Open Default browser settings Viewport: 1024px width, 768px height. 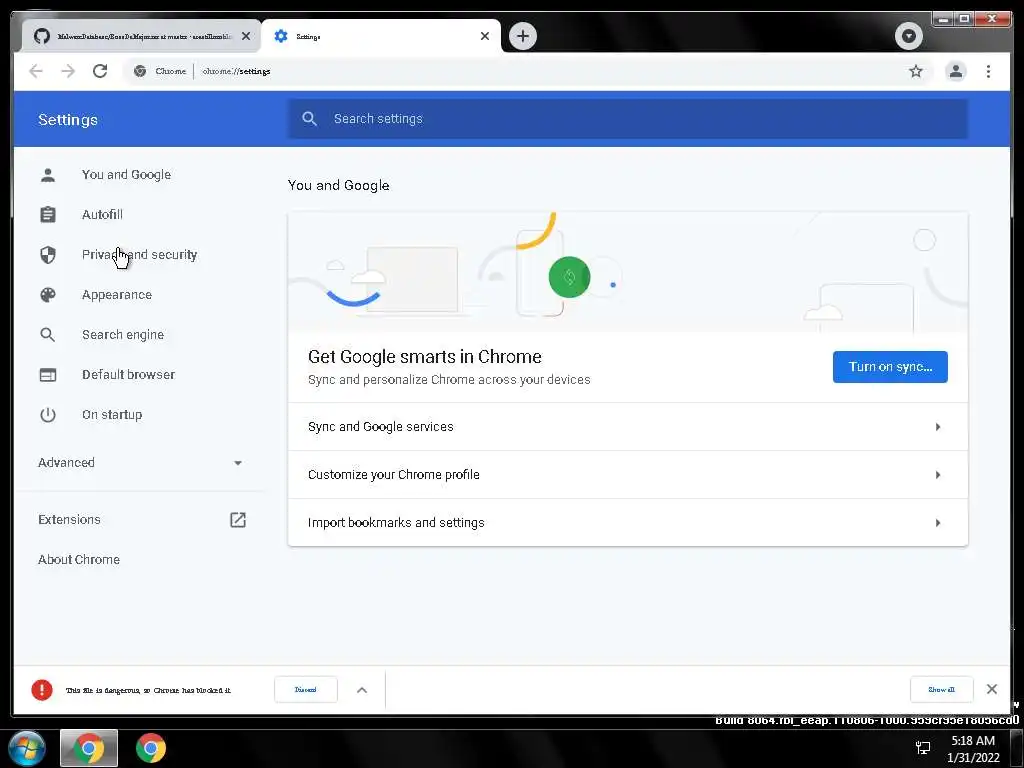pos(129,374)
